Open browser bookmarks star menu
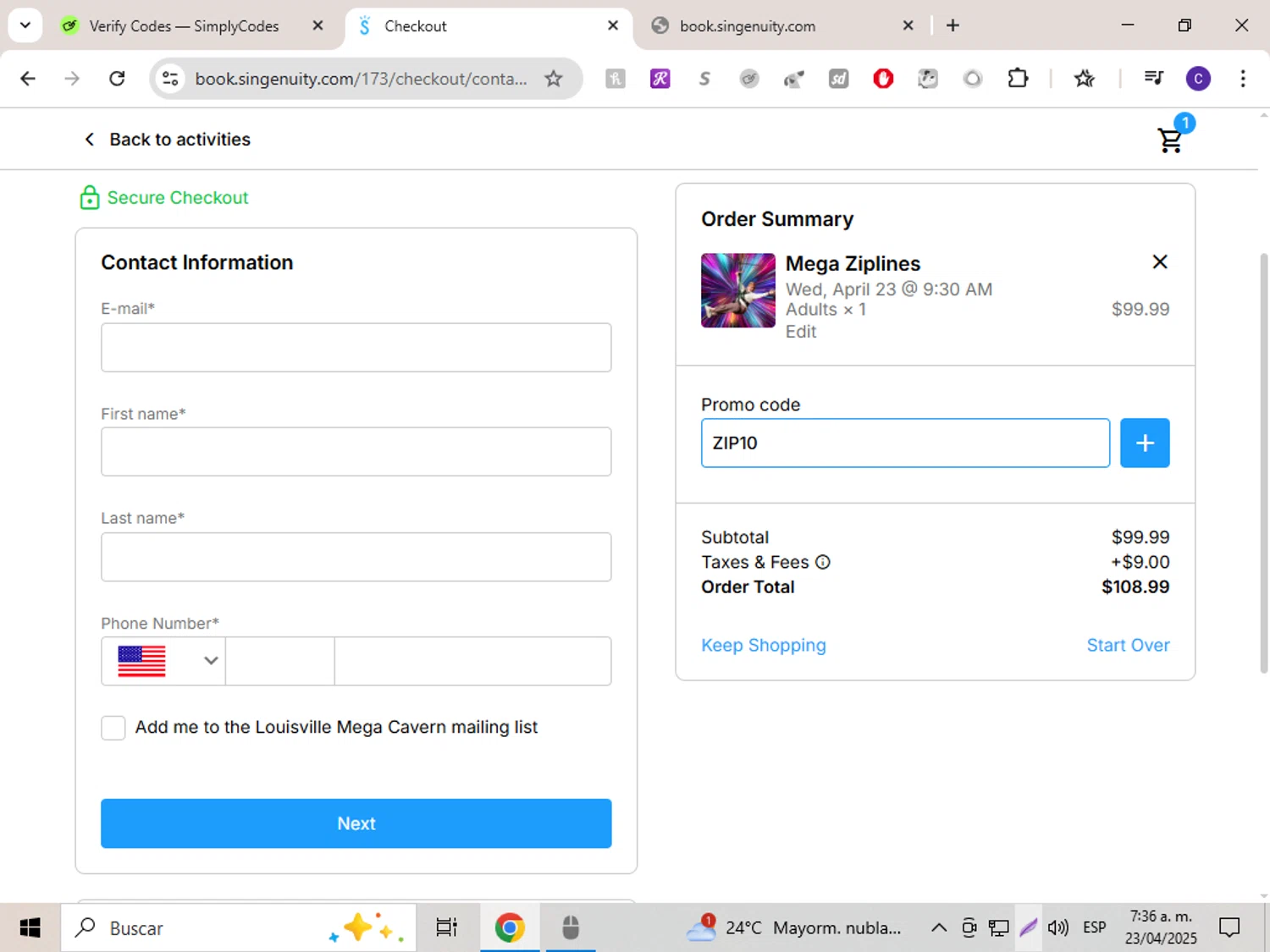The image size is (1270, 952). coord(1085,79)
